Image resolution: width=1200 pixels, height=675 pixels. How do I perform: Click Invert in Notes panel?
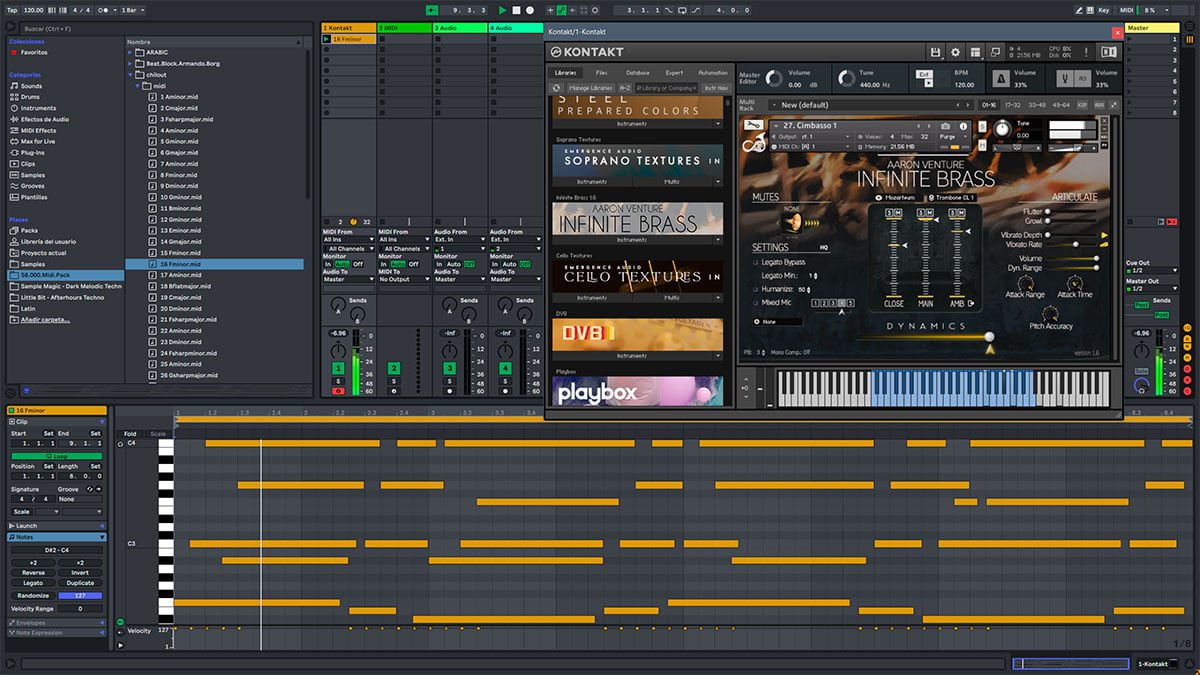point(80,572)
